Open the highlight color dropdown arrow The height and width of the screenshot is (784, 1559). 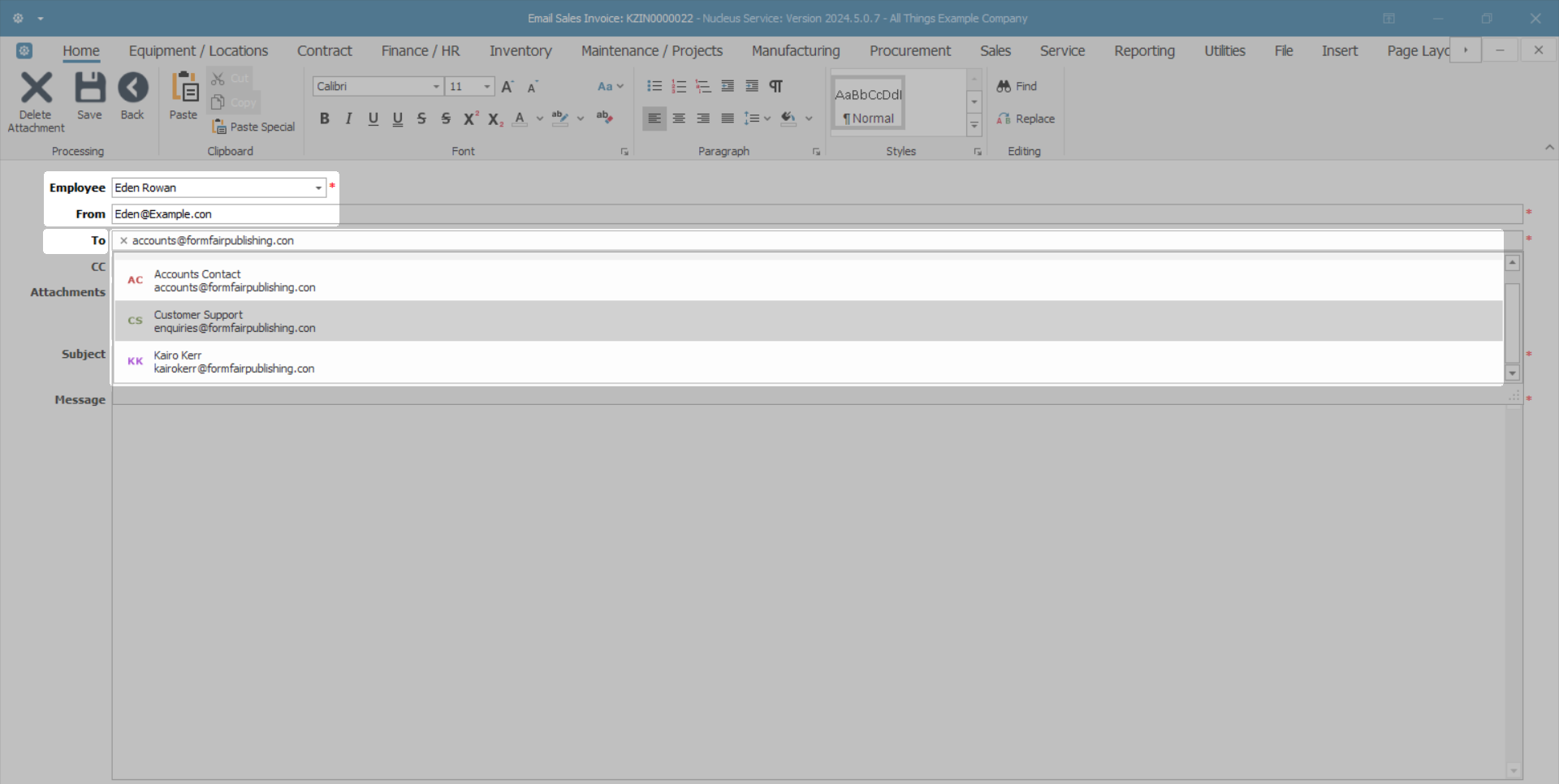click(581, 118)
